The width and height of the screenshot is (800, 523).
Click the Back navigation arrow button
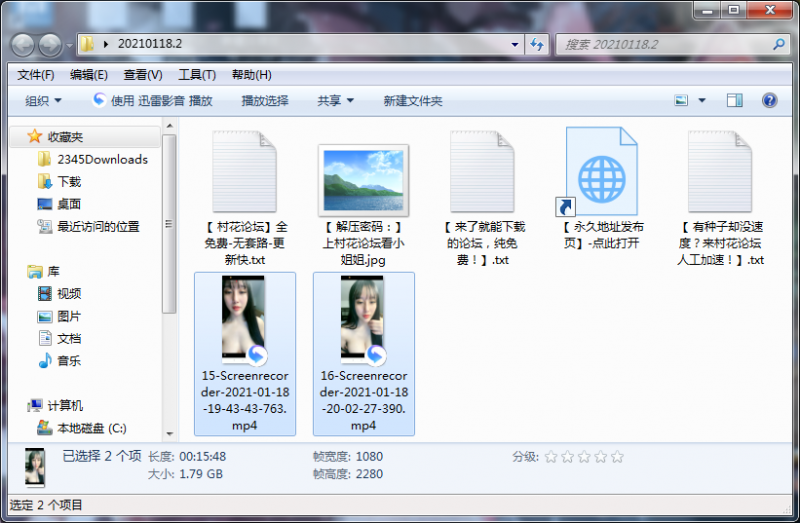(23, 45)
